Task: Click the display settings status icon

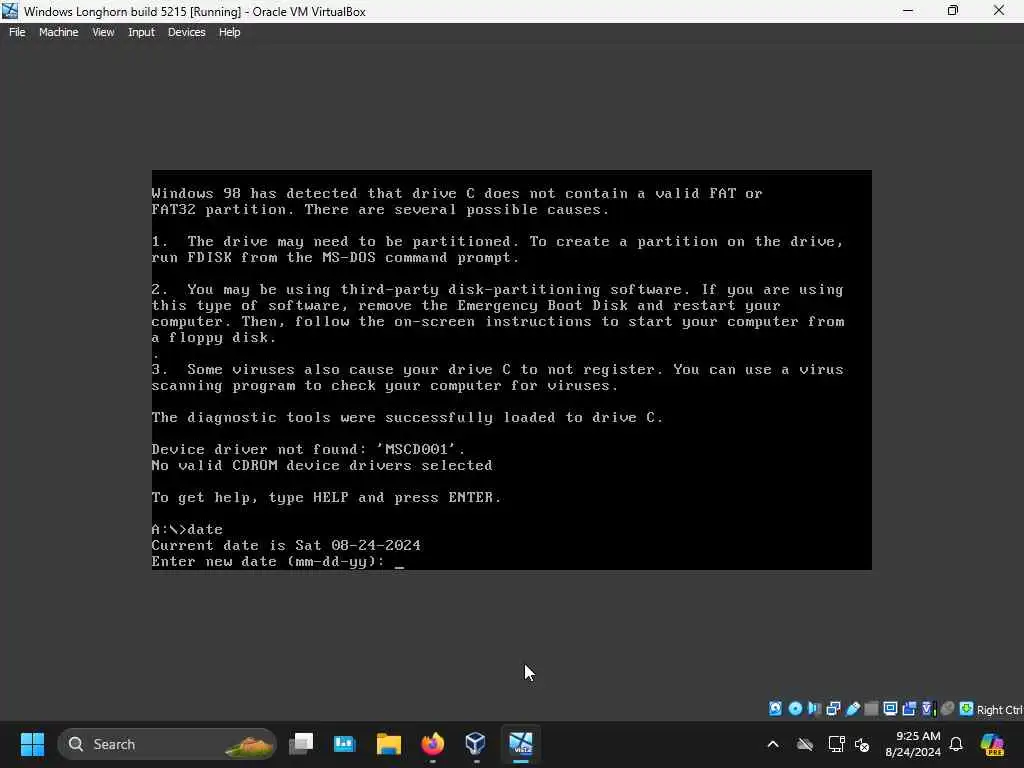Action: point(890,709)
